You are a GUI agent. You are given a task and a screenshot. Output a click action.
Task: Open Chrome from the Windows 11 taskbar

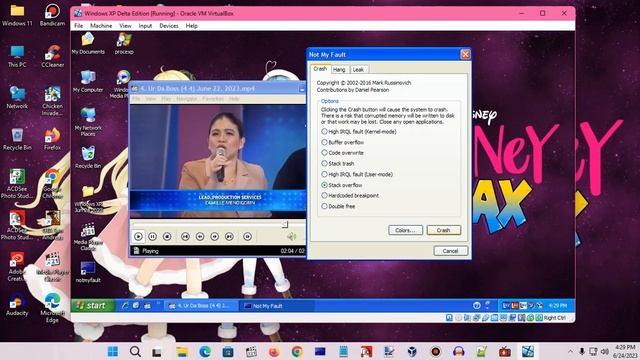(297, 351)
